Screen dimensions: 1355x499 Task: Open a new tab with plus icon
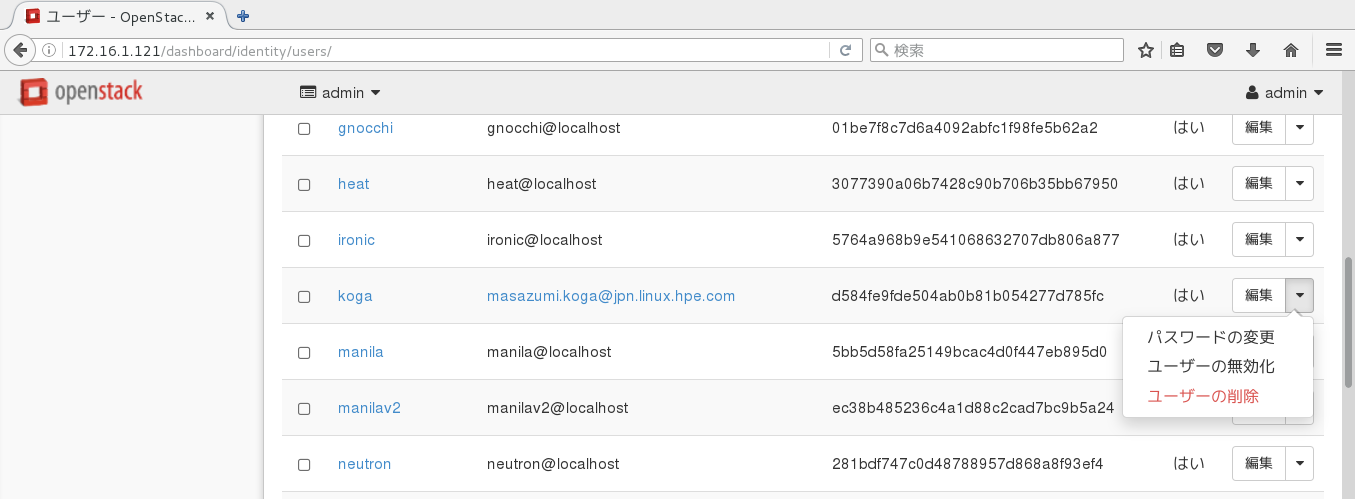pyautogui.click(x=243, y=15)
